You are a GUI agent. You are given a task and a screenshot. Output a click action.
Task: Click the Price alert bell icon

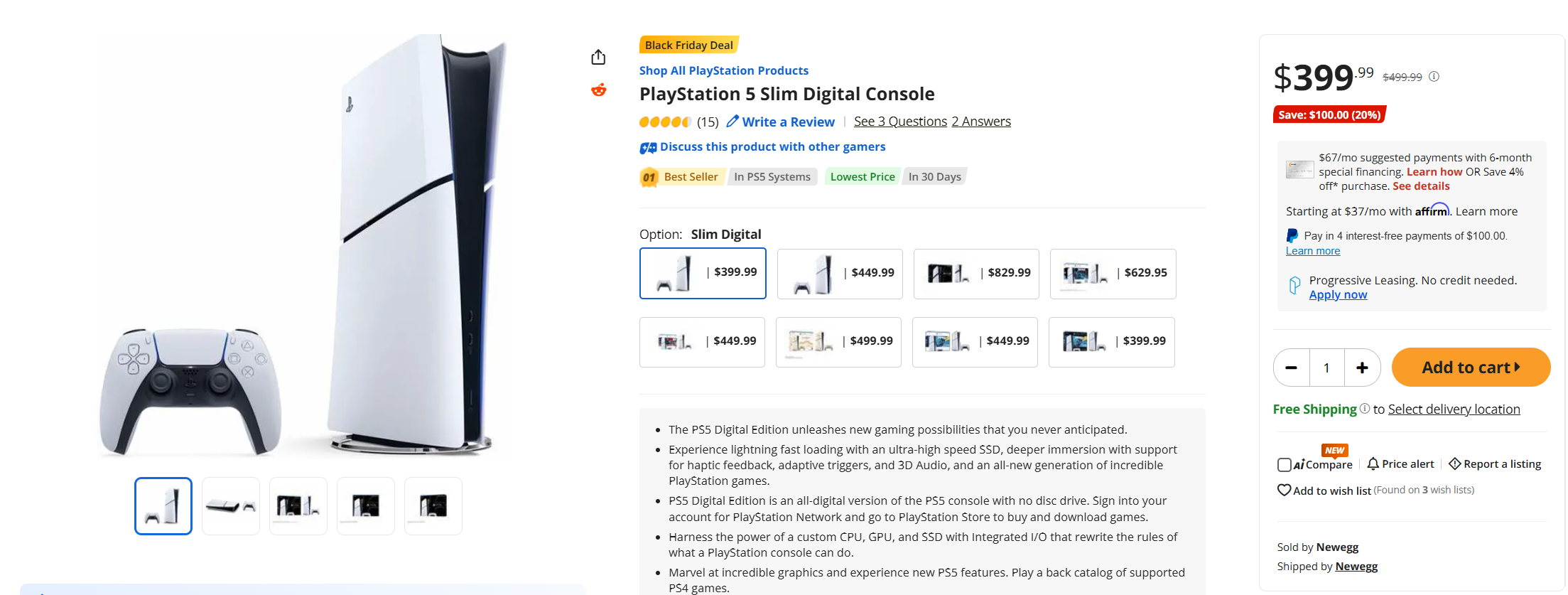click(1373, 464)
